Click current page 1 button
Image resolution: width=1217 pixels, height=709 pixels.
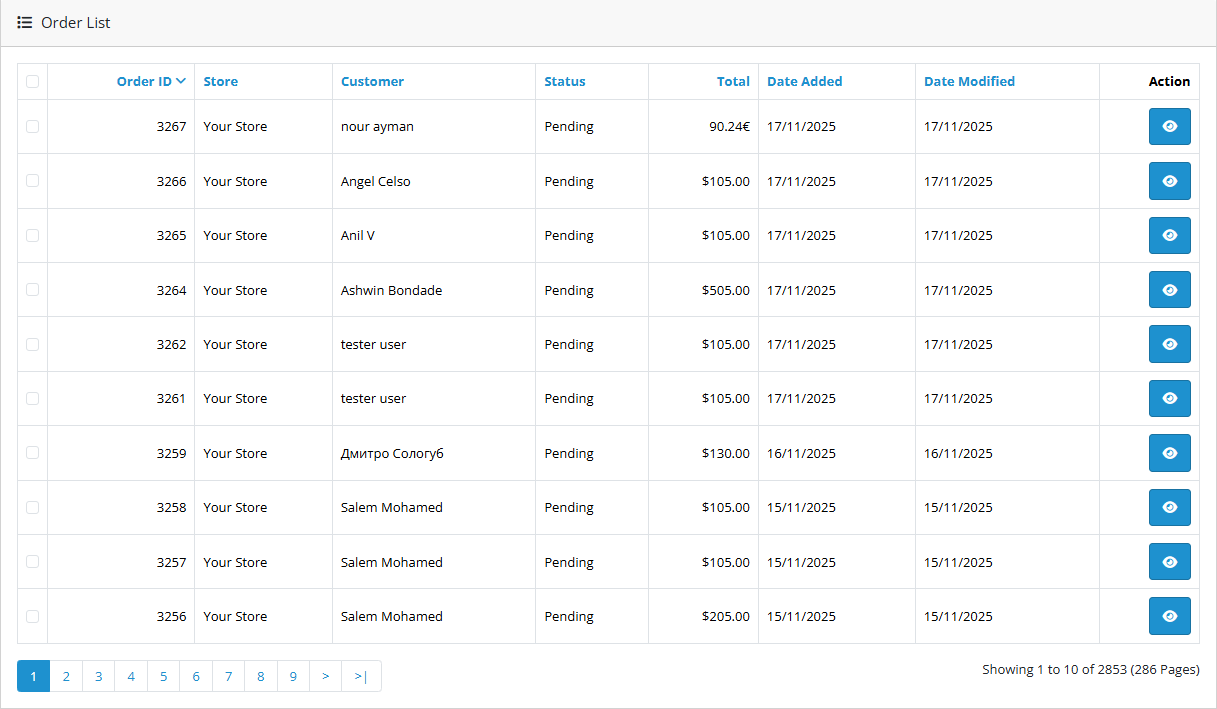(33, 676)
